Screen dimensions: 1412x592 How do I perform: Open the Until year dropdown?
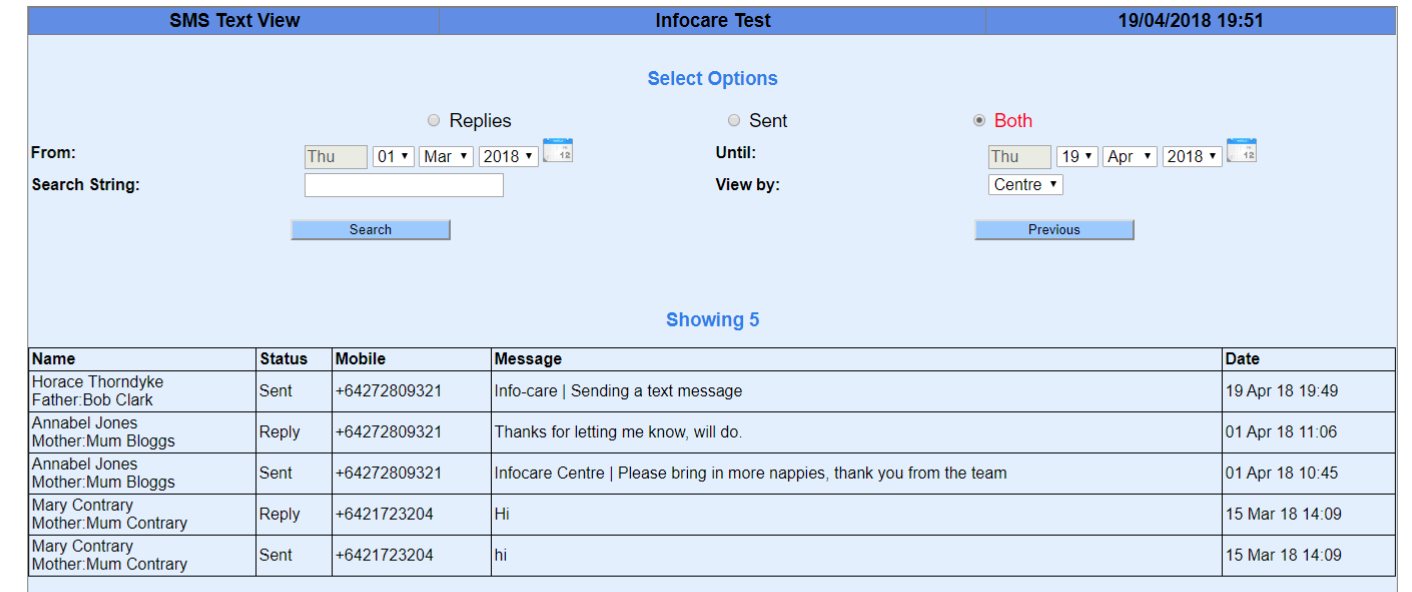click(x=1192, y=157)
